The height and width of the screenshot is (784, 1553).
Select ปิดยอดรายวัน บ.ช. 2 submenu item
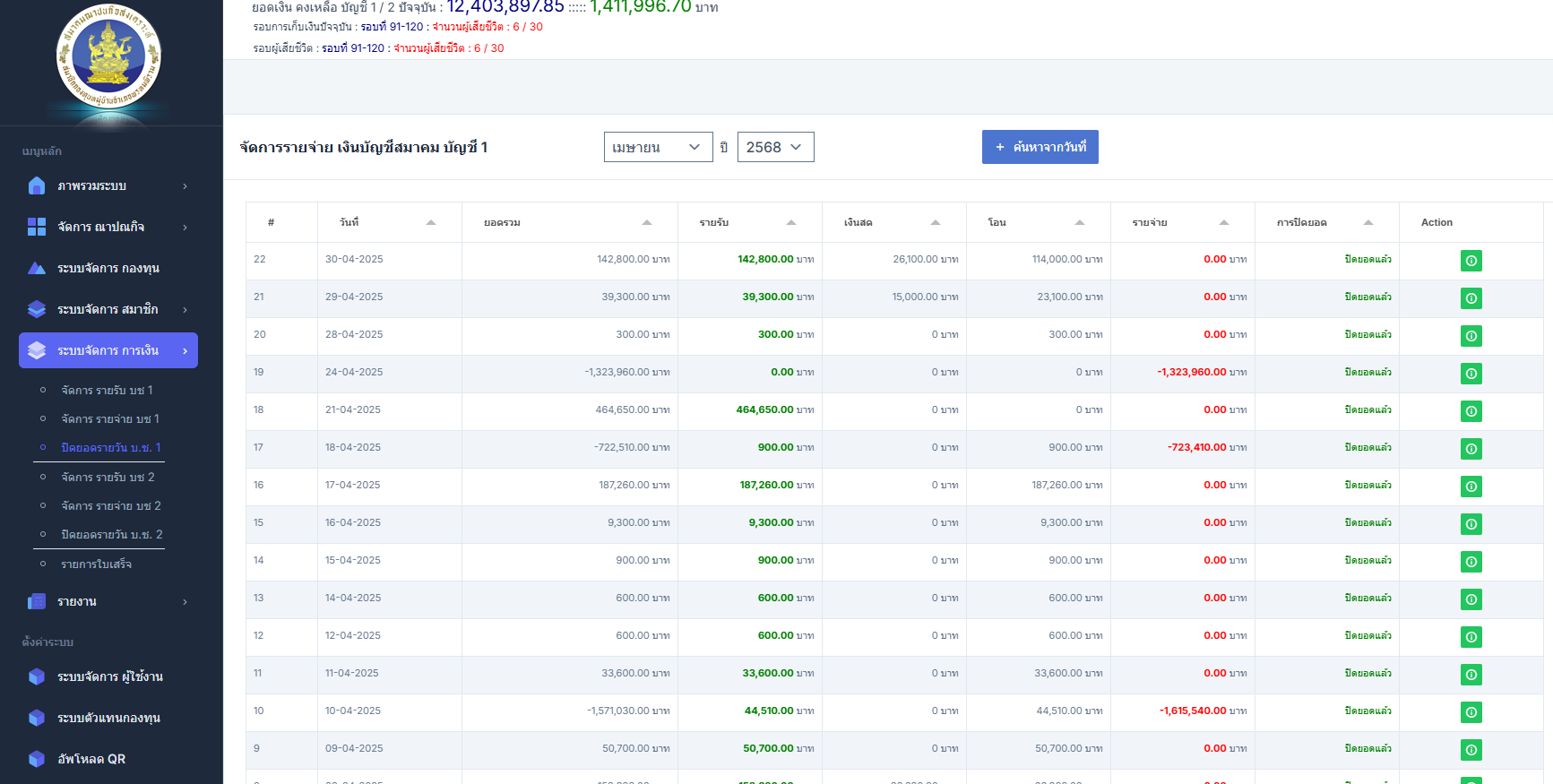pos(112,535)
